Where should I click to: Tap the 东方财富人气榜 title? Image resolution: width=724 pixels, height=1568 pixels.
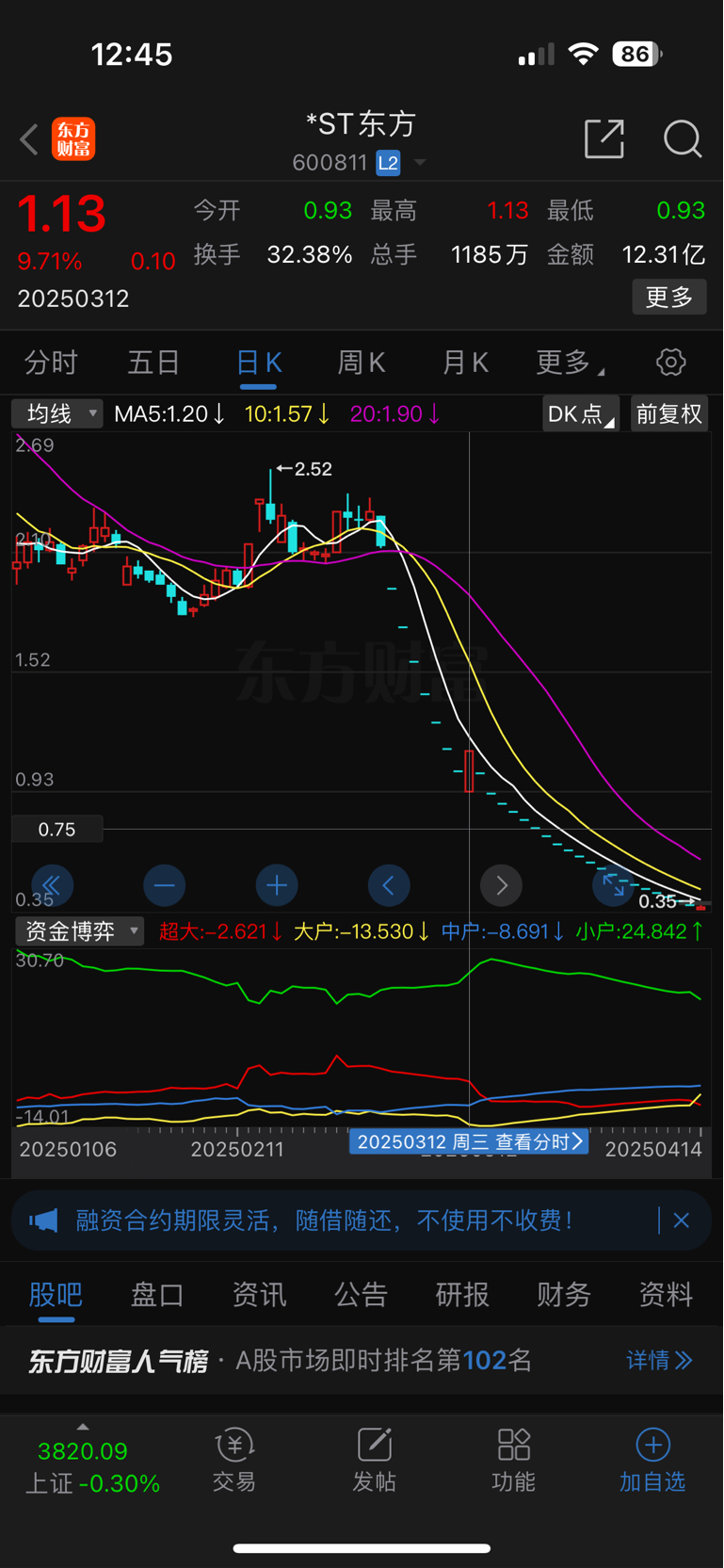click(x=118, y=1361)
